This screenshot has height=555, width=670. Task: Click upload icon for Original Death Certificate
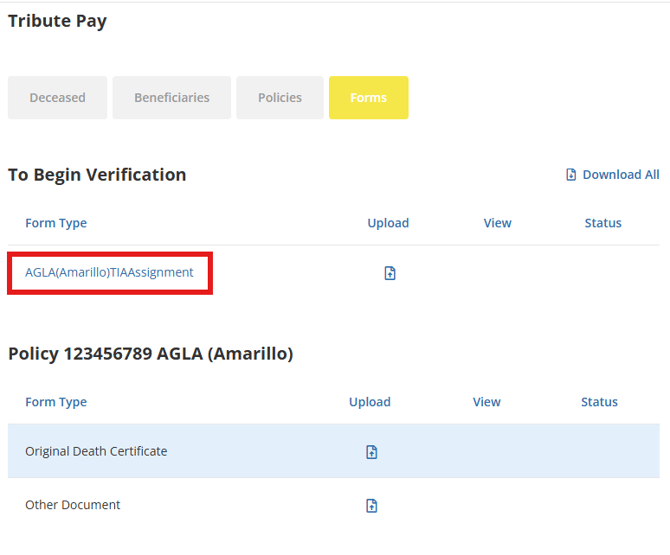coord(371,452)
